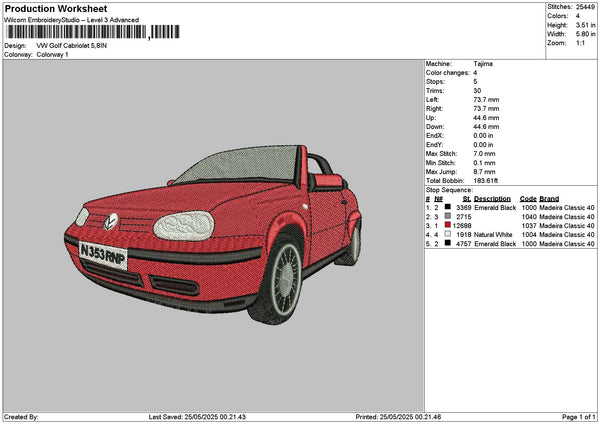Click the black swatch in the 3369 stitch row
The width and height of the screenshot is (600, 424).
447,207
